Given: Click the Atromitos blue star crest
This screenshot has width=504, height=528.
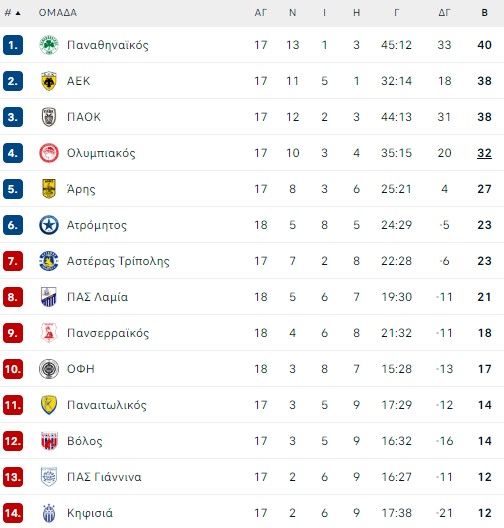Looking at the screenshot, I should [49, 225].
